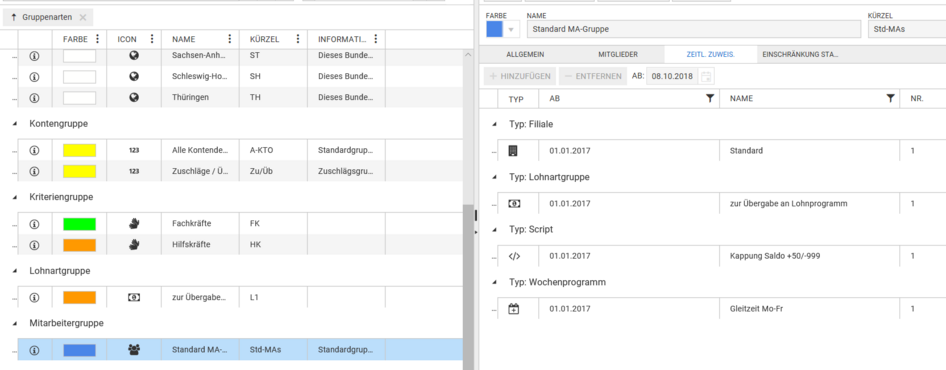Viewport: 946px width, 370px height.
Task: Click the yellow swatch of Alle Kontende row
Action: point(80,150)
